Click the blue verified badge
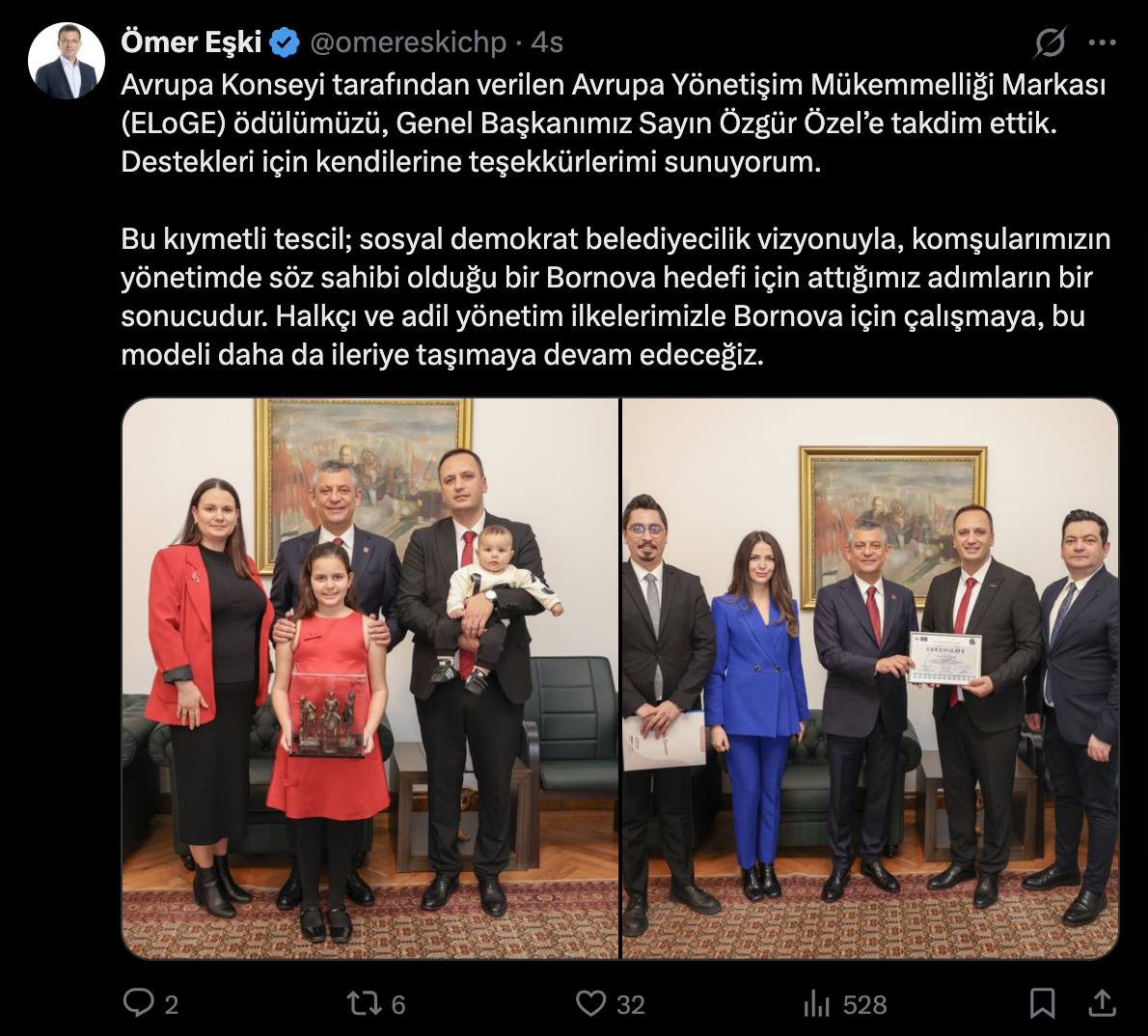This screenshot has width=1148, height=1036. pos(285,42)
